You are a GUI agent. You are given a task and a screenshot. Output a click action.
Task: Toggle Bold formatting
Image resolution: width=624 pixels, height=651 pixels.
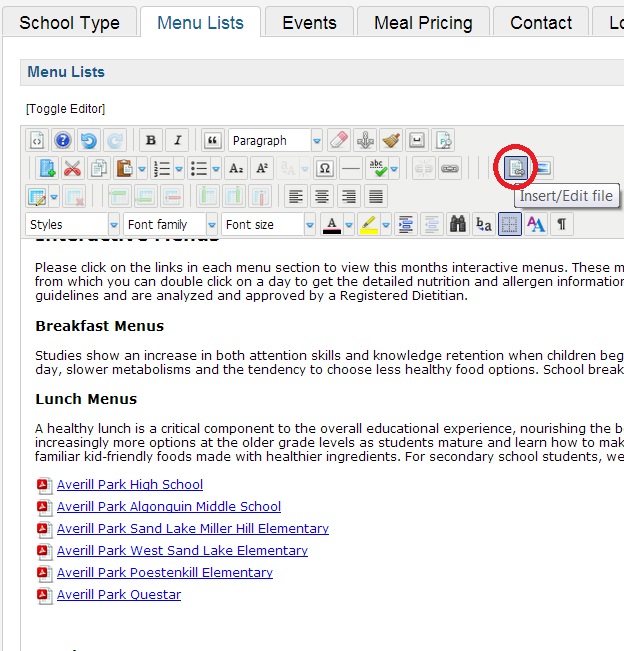coord(150,141)
